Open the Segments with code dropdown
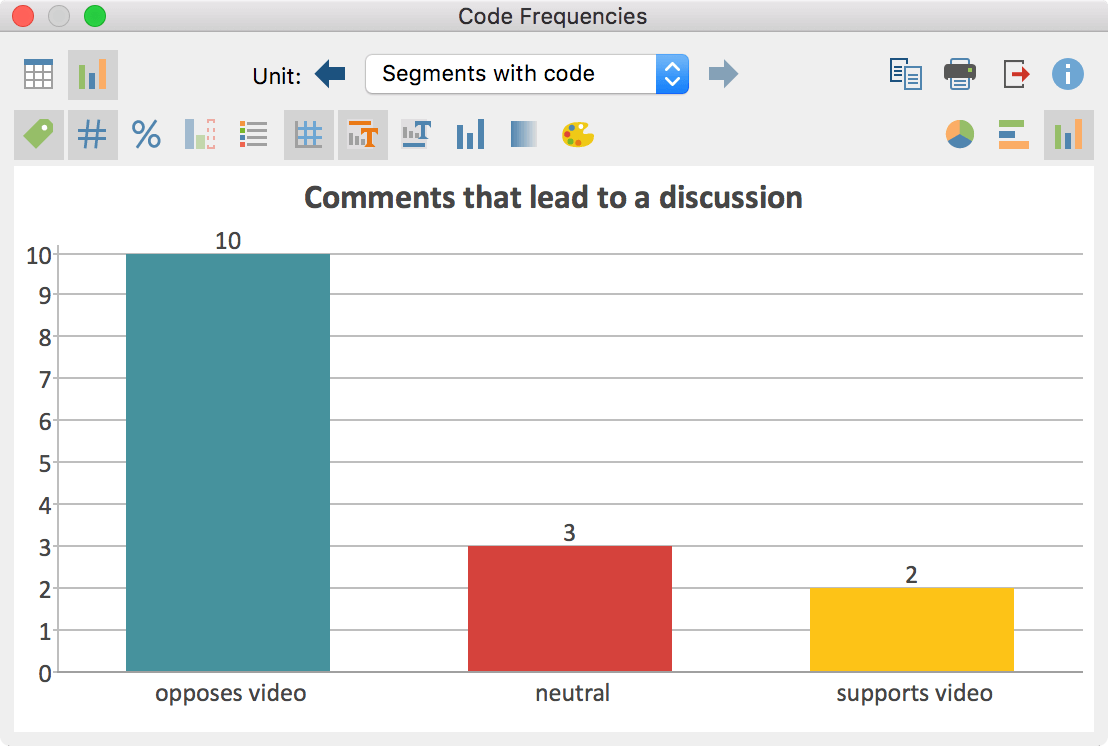Viewport: 1108px width, 746px height. pos(526,74)
